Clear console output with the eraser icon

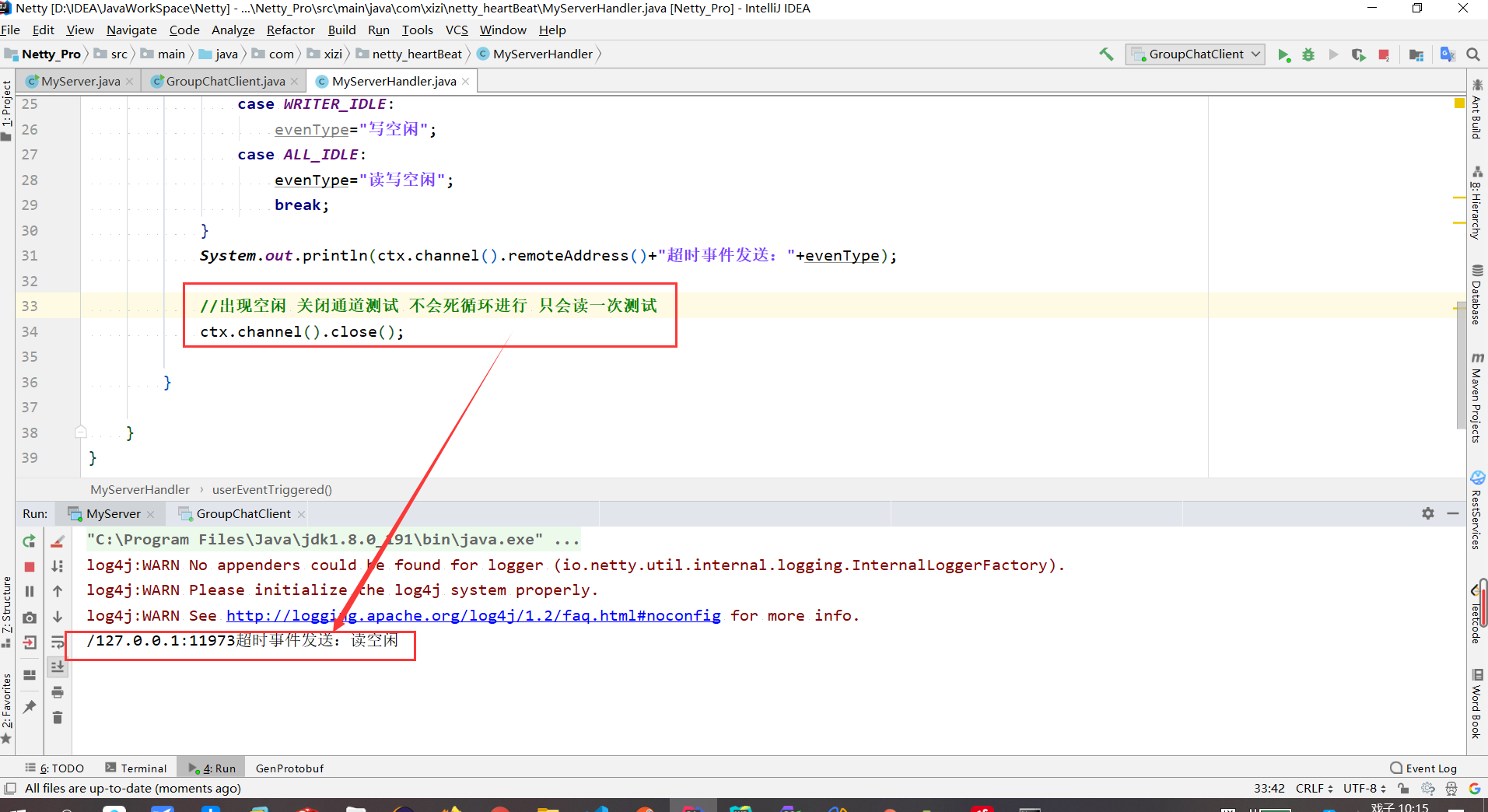click(58, 541)
